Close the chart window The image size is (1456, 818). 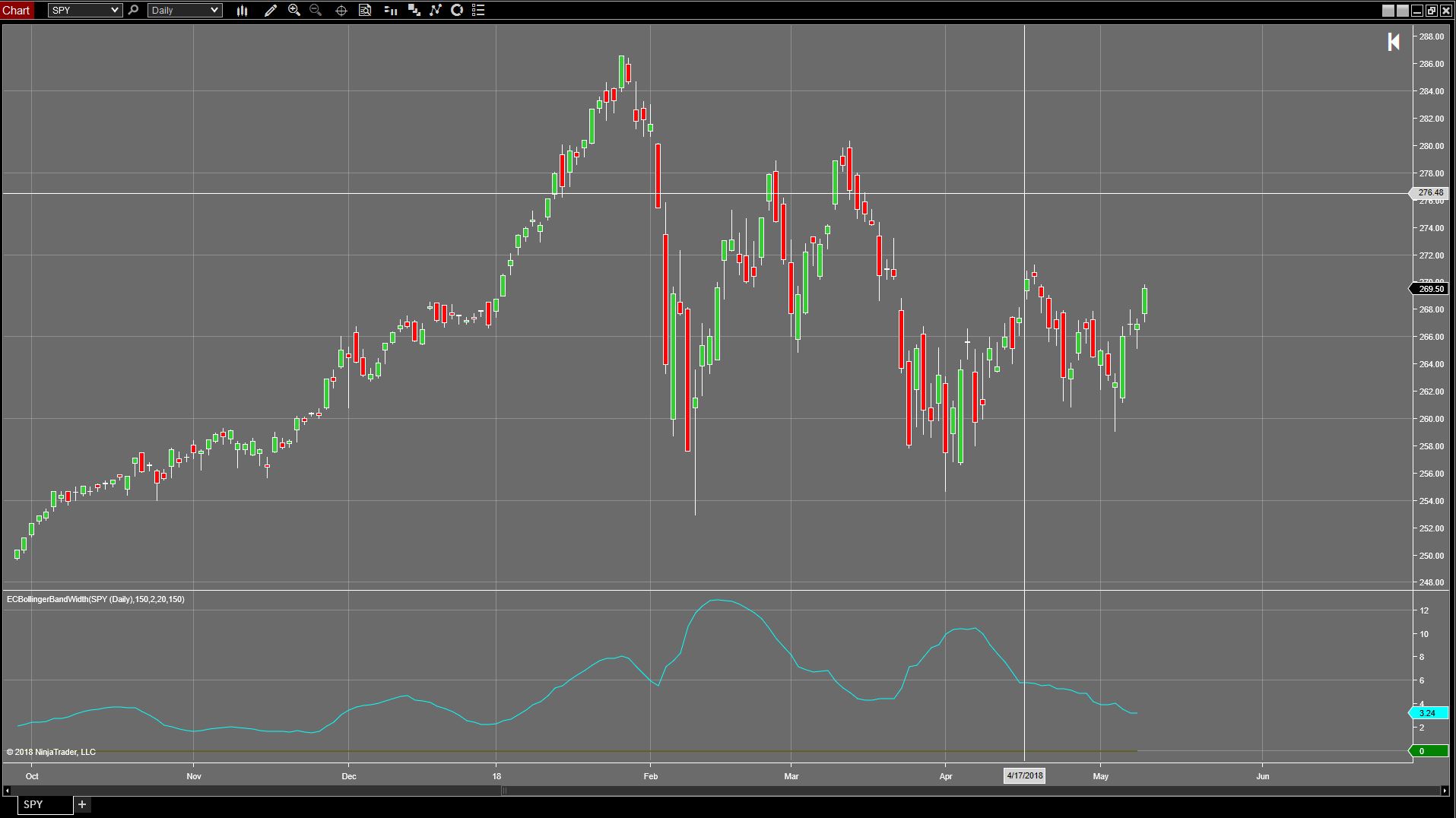pos(1446,11)
